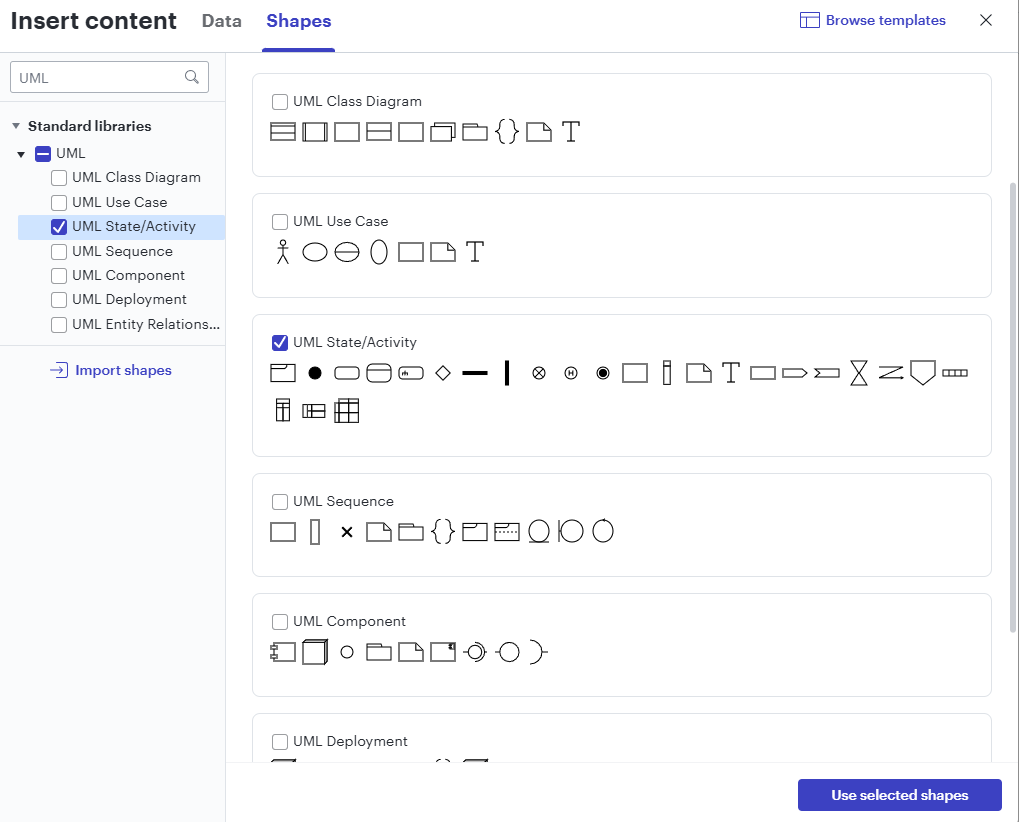Click the actor stick figure shape
Screen dimensions: 1019x822
[283, 251]
